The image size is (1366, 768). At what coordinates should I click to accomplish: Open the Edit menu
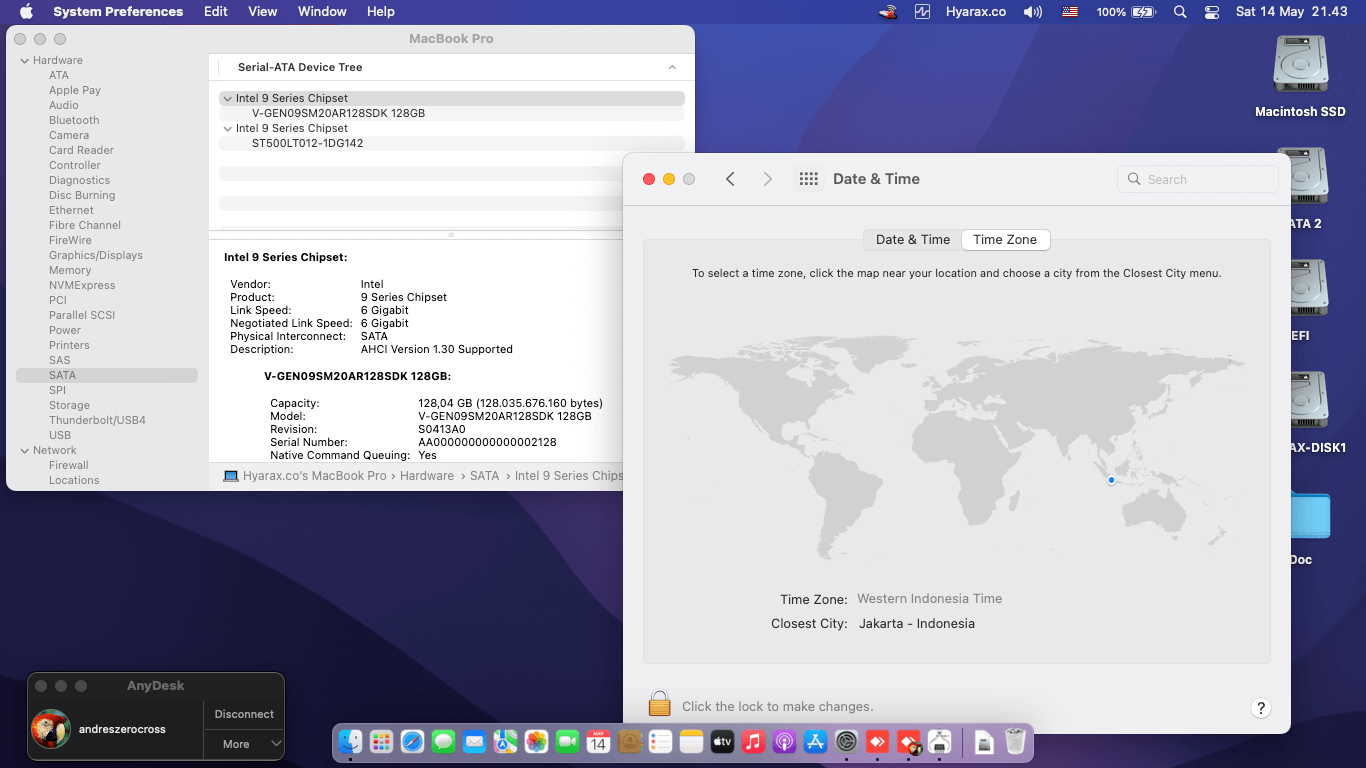[x=215, y=12]
